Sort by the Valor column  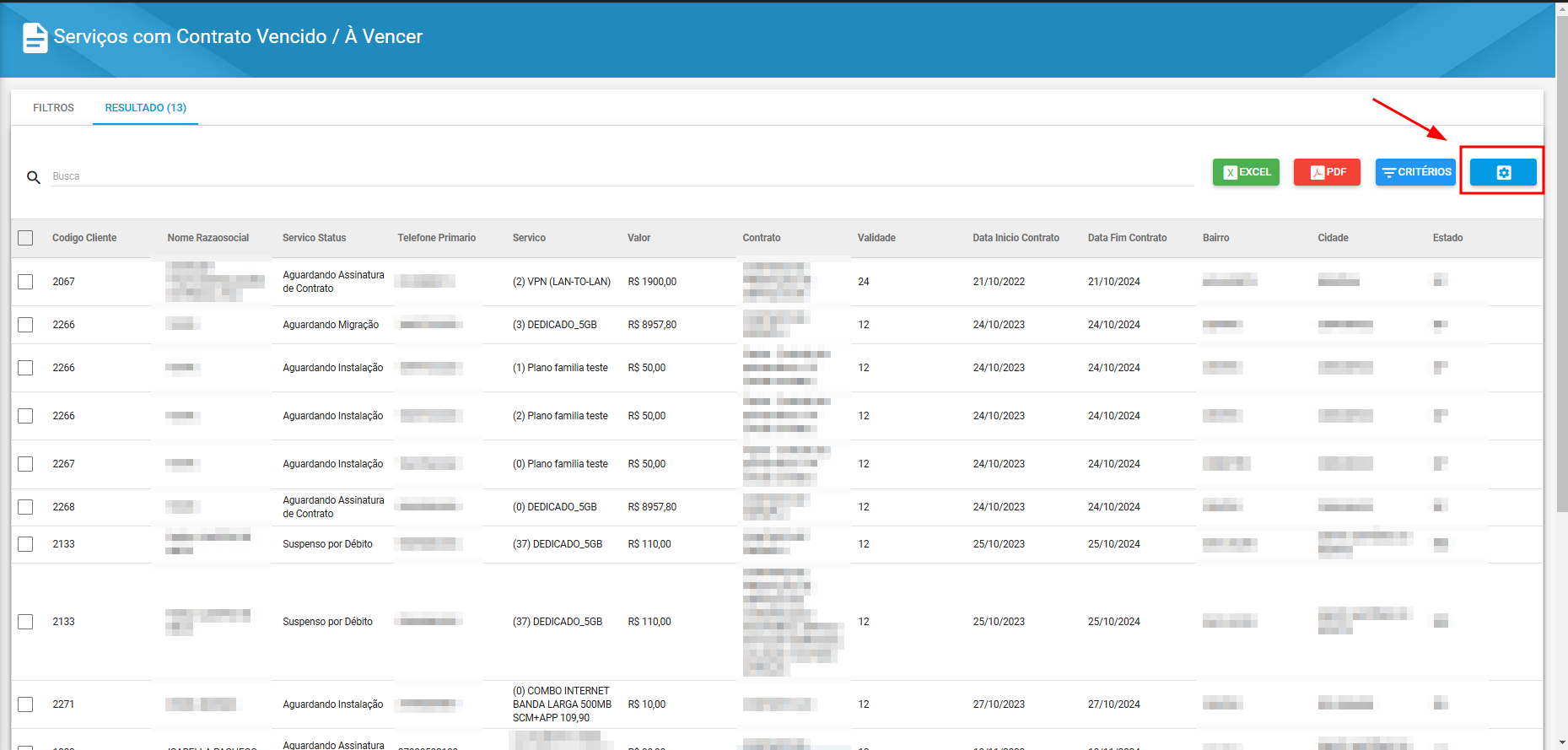coord(639,238)
